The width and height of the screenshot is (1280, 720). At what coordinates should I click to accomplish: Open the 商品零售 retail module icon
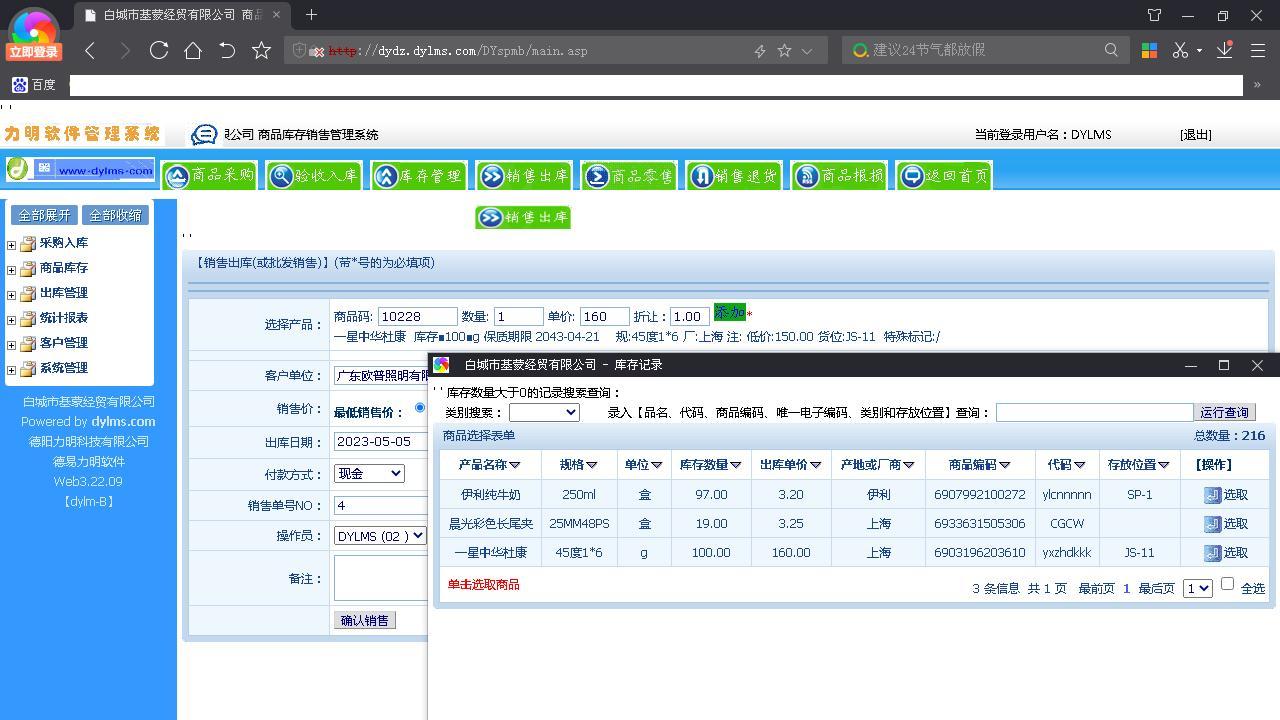(627, 175)
